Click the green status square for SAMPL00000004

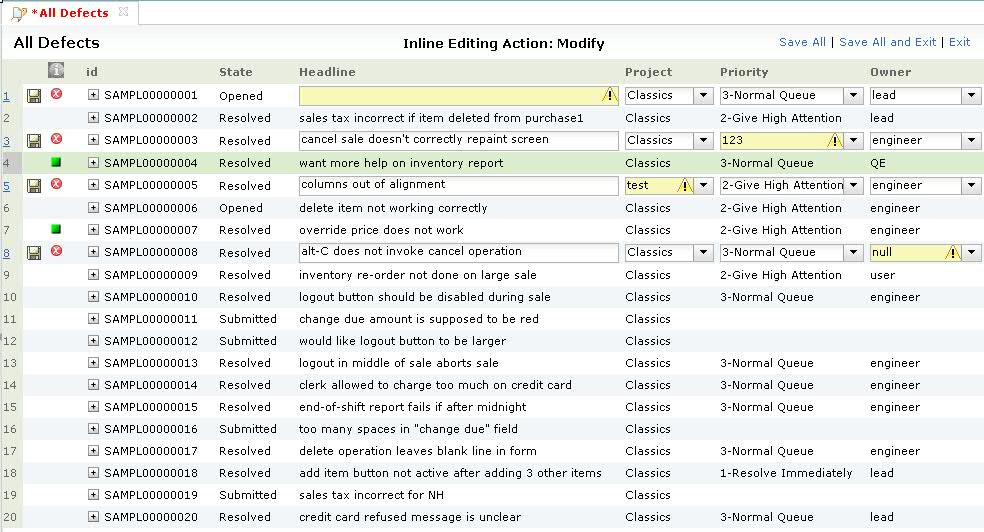tap(56, 162)
